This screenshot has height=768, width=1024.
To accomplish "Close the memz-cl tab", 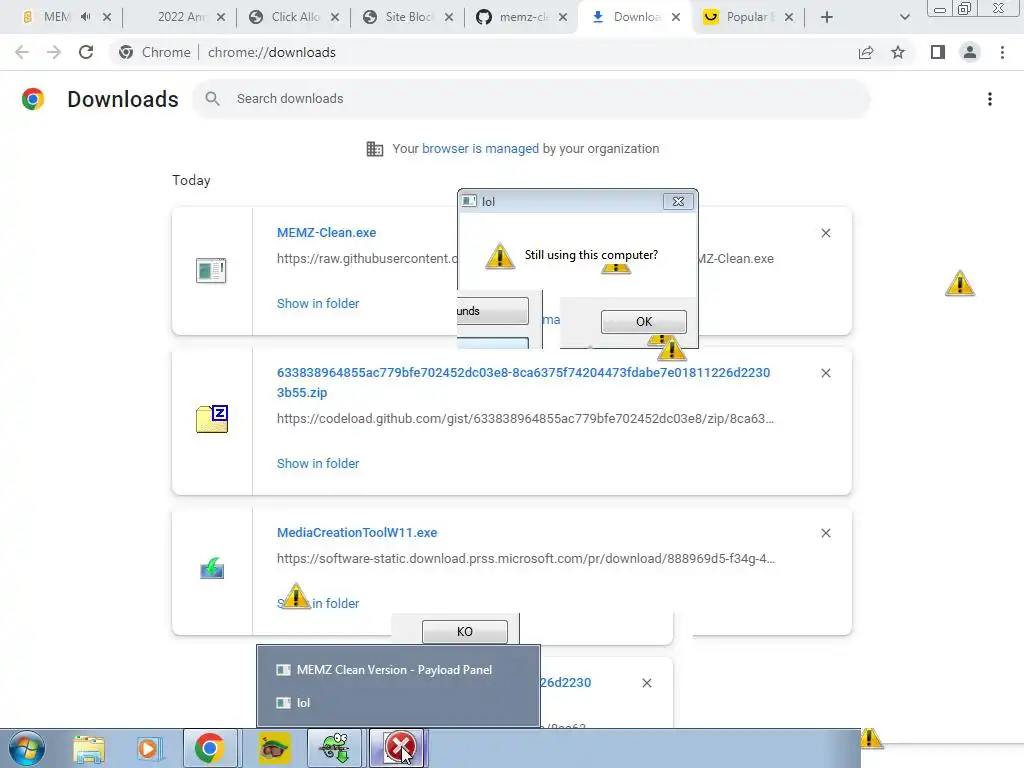I will pos(563,17).
